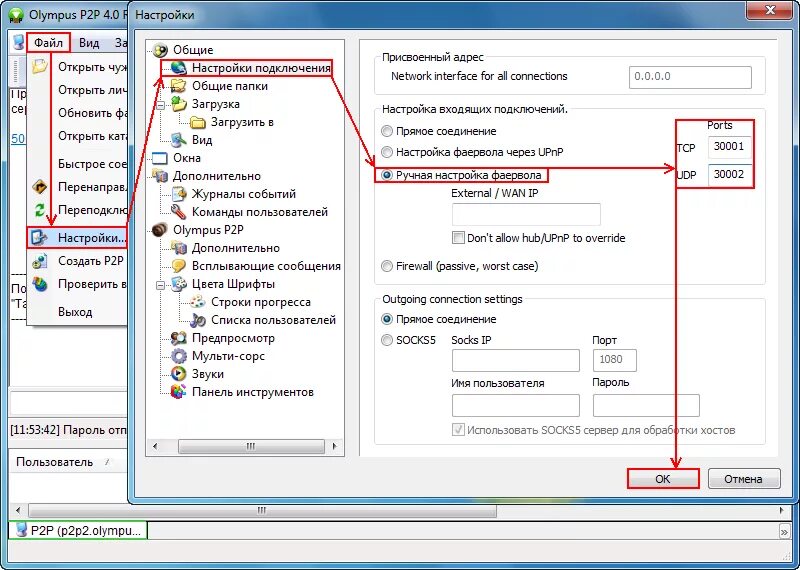
Task: Click the Socks IP input field
Action: [516, 360]
